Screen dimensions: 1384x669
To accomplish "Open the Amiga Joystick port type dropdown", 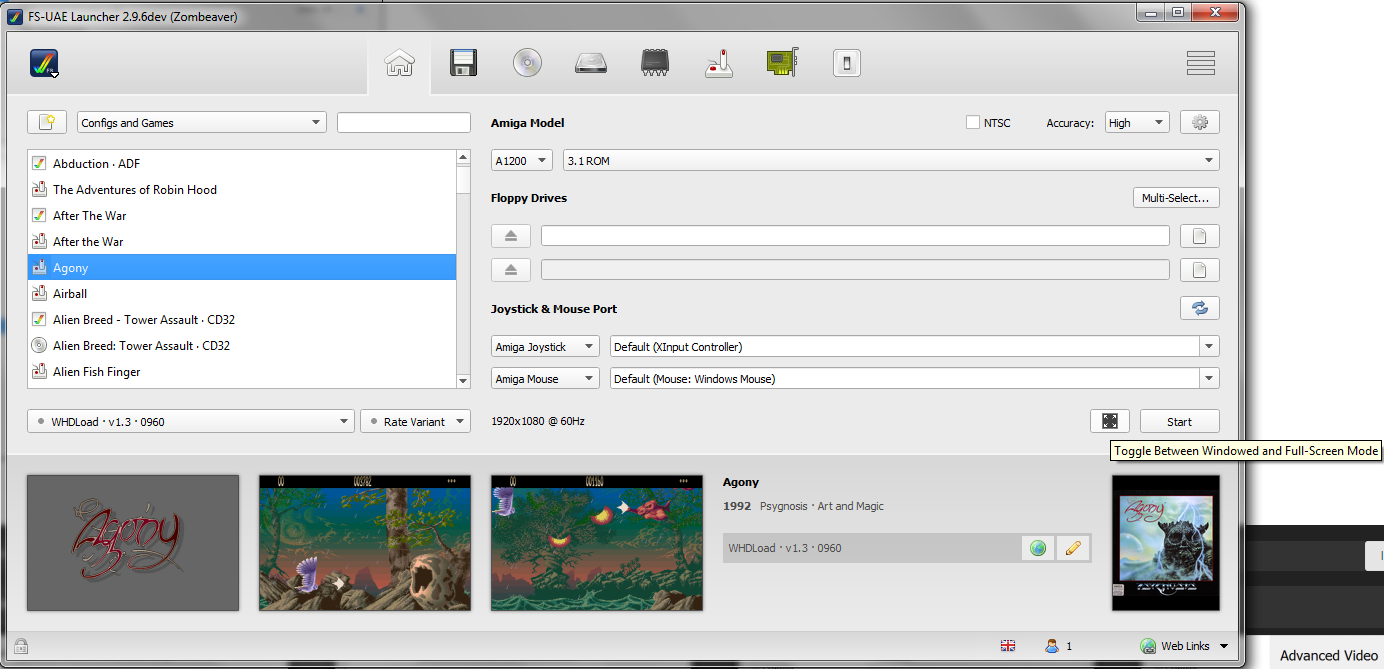I will pos(545,347).
